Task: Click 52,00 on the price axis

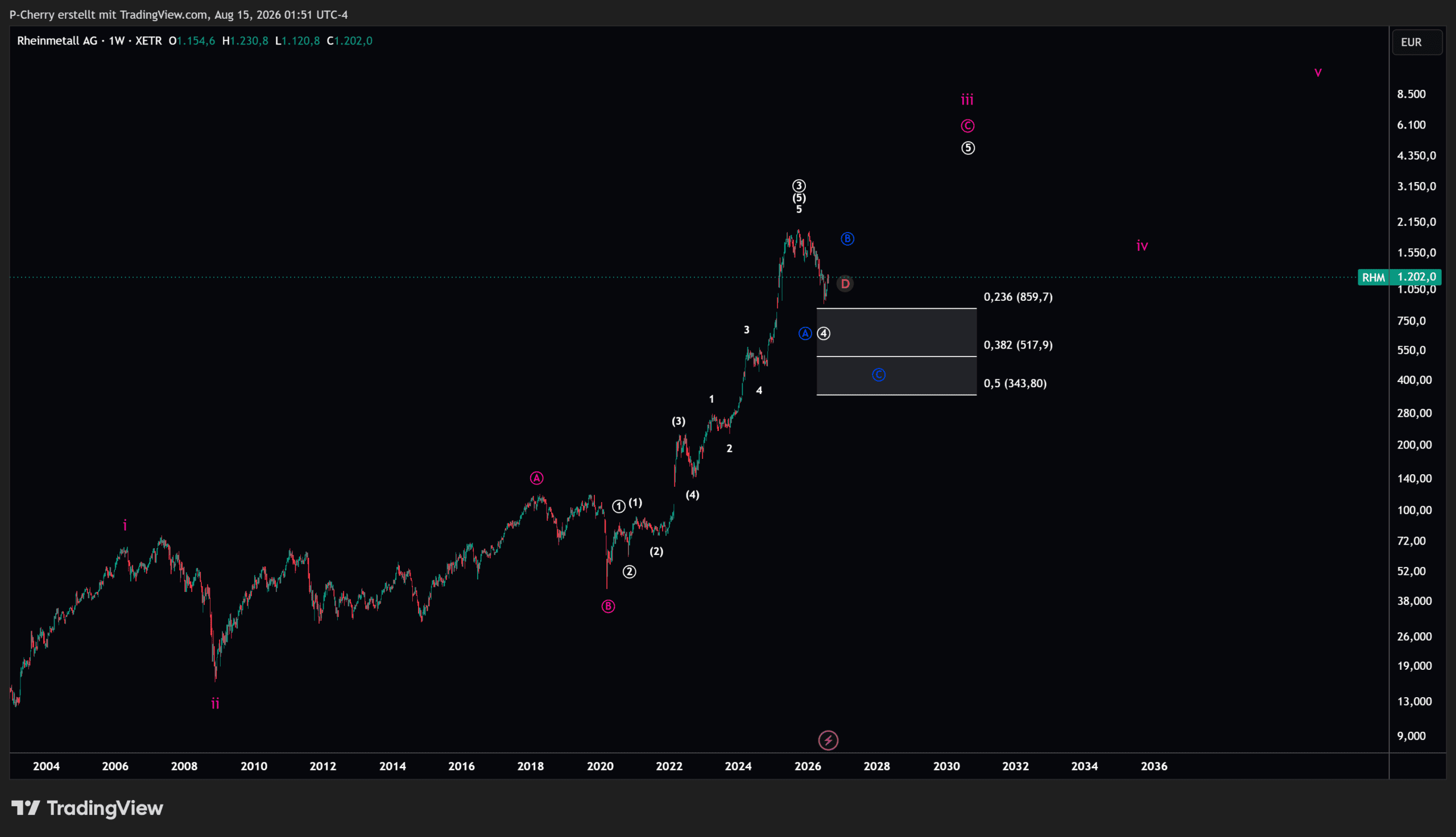Action: click(1412, 571)
